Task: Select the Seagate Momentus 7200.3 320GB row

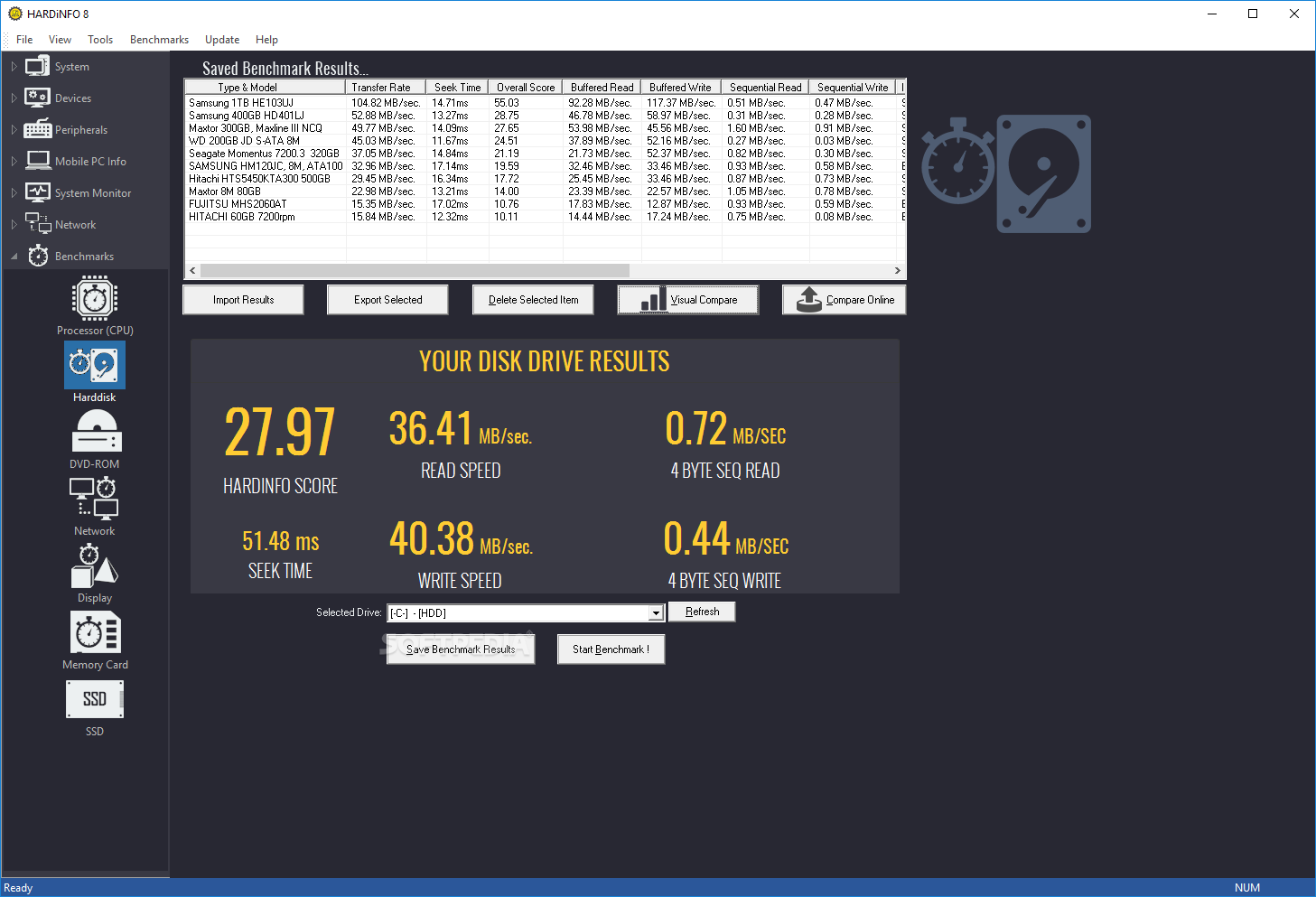Action: [545, 154]
